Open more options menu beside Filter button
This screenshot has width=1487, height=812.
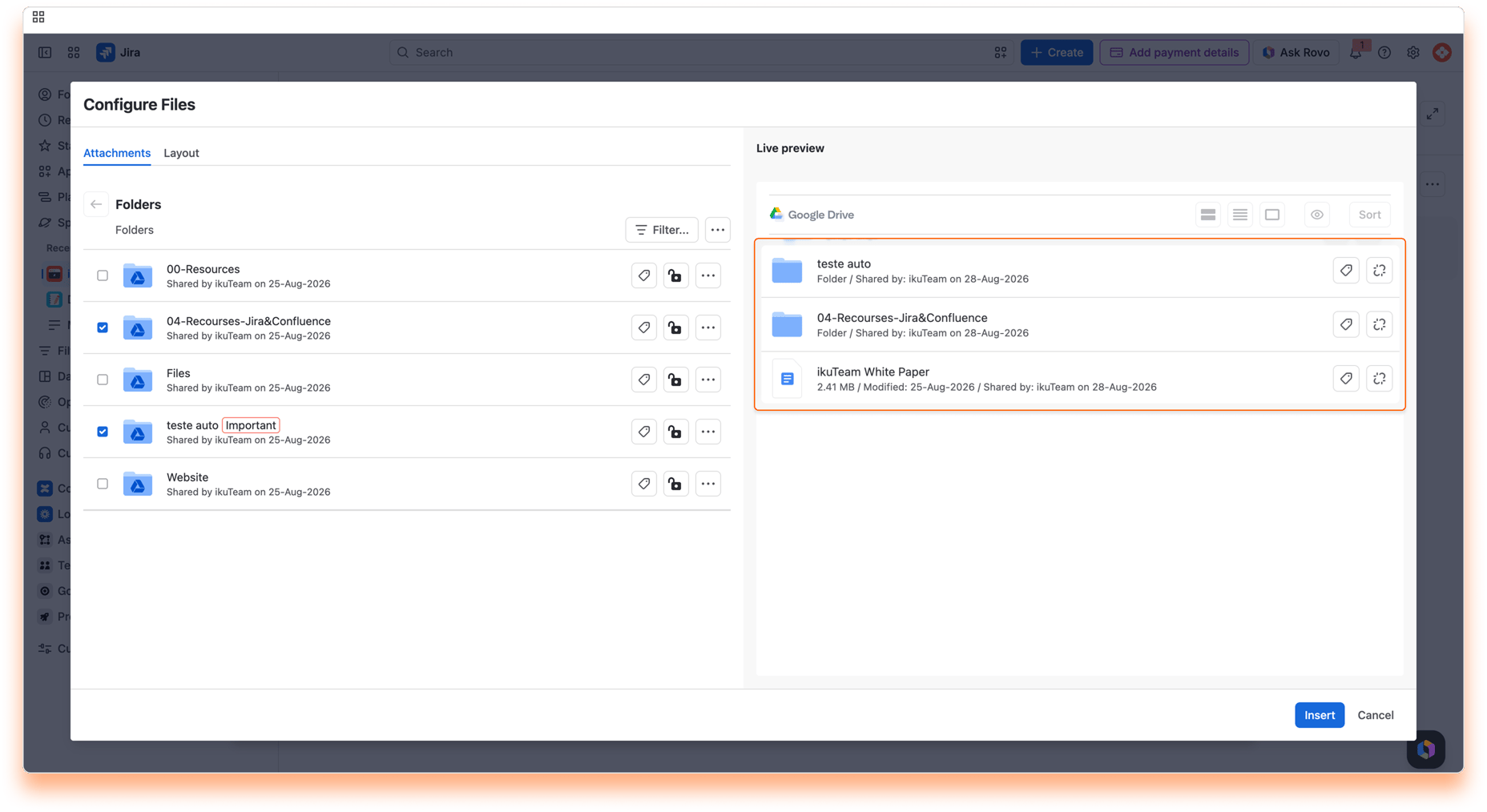[718, 230]
